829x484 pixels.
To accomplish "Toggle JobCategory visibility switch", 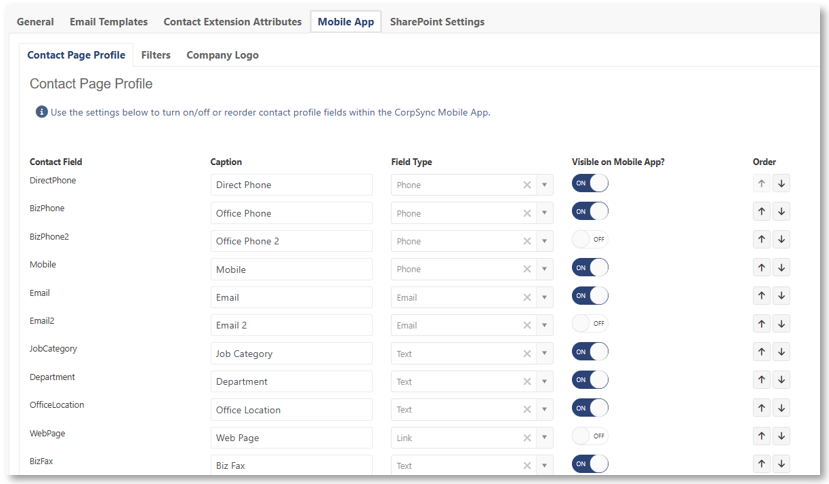I will (590, 352).
